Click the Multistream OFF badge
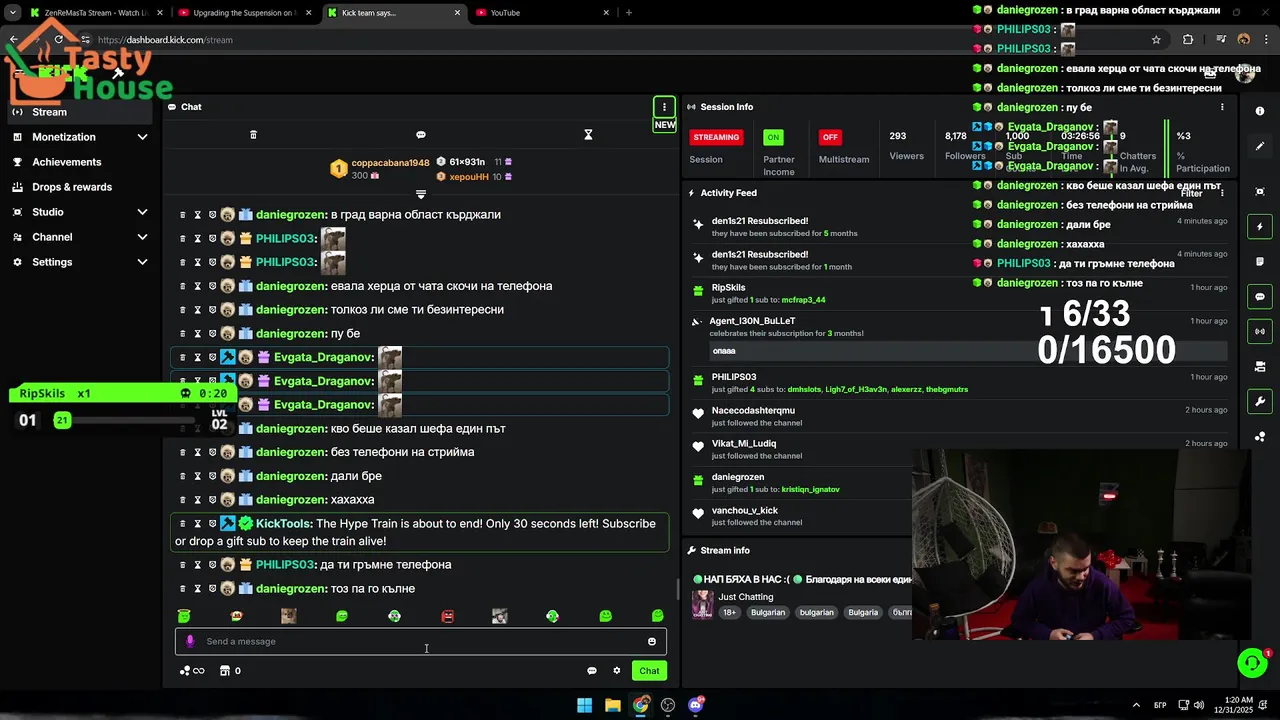 point(829,137)
